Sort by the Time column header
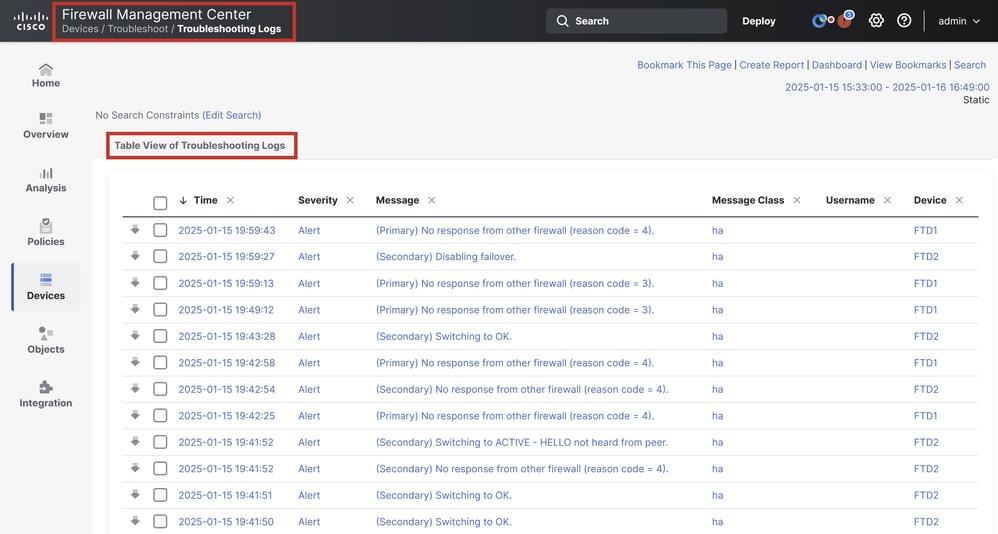The image size is (998, 534). 205,200
